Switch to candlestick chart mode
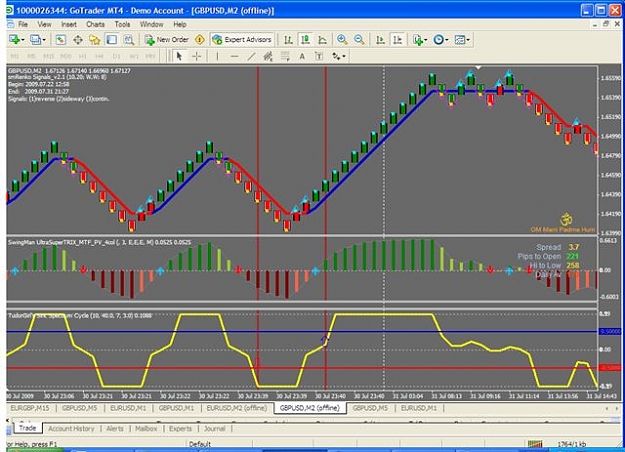This screenshot has height=452, width=625. coord(305,39)
